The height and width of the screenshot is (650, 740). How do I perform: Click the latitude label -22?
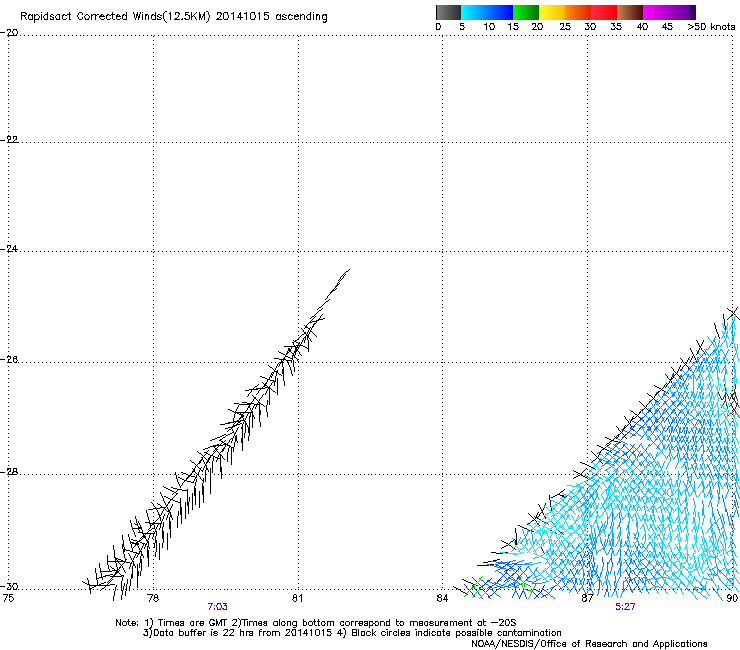(x=9, y=139)
